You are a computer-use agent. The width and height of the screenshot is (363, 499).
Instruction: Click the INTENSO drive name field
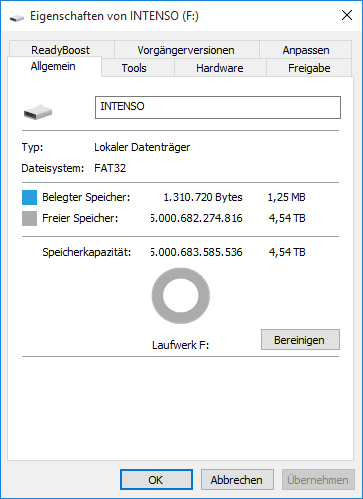[218, 107]
